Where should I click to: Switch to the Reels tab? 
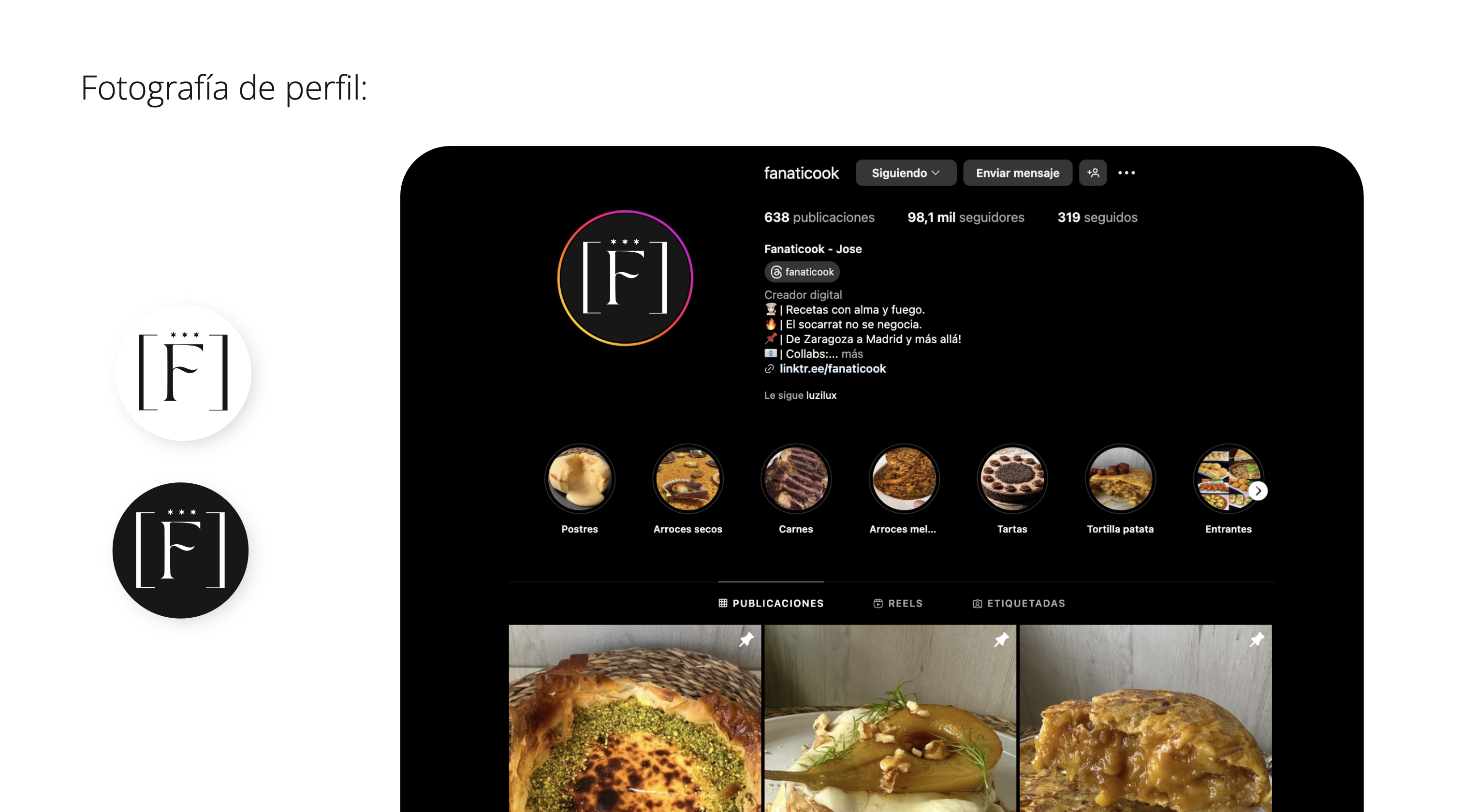coord(898,603)
